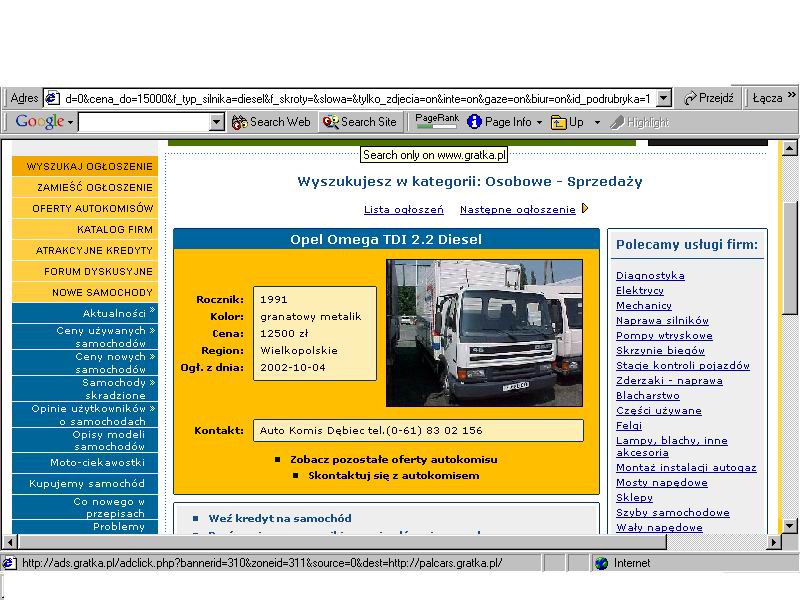Click Weź kredyt na samochód link
This screenshot has width=800, height=600.
(280, 518)
